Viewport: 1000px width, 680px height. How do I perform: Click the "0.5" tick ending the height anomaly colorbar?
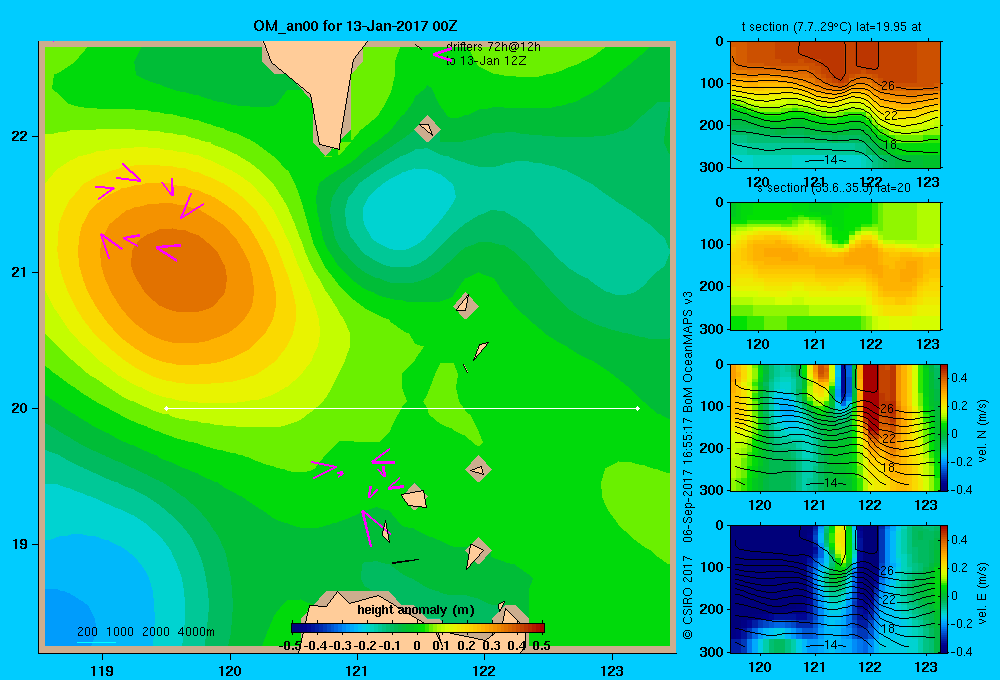(541, 646)
